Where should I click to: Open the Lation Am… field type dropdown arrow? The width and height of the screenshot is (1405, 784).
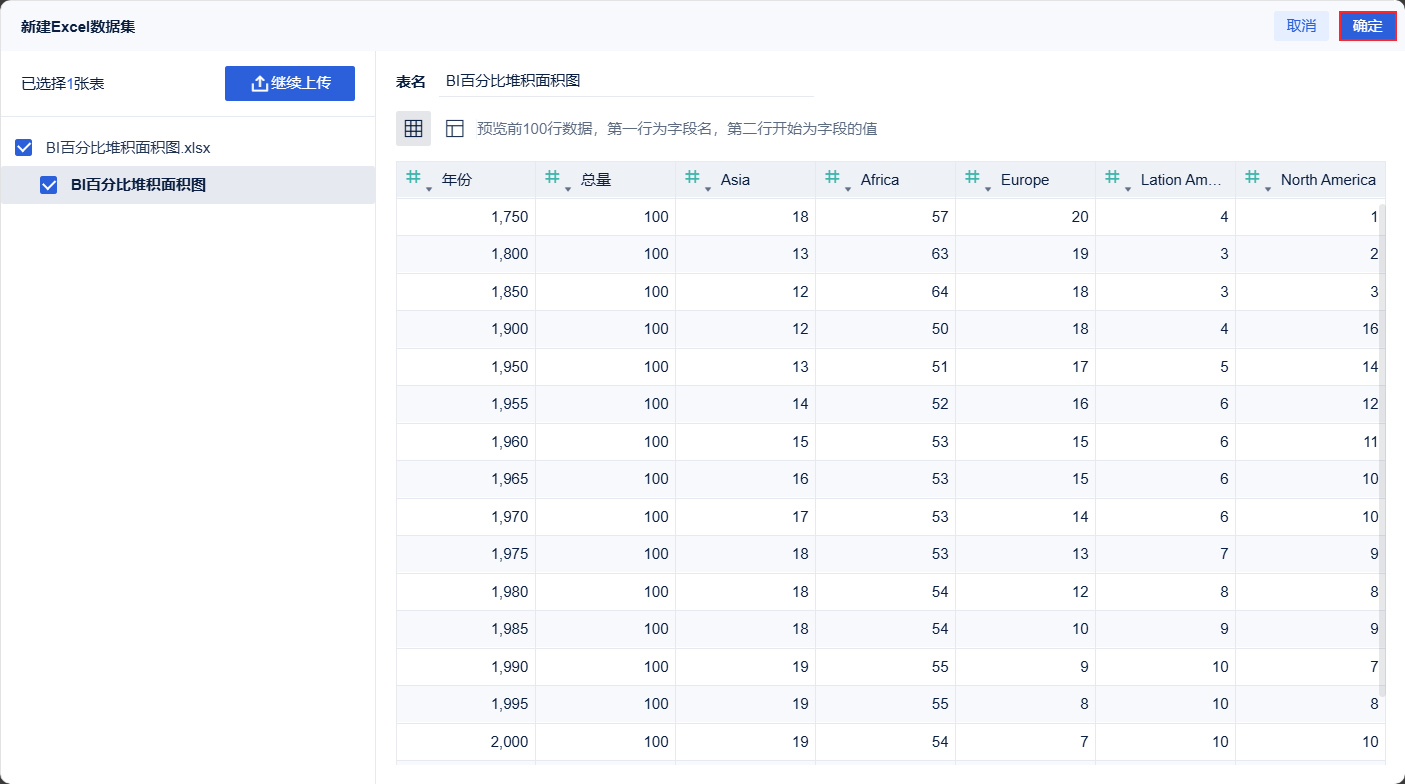point(1128,188)
